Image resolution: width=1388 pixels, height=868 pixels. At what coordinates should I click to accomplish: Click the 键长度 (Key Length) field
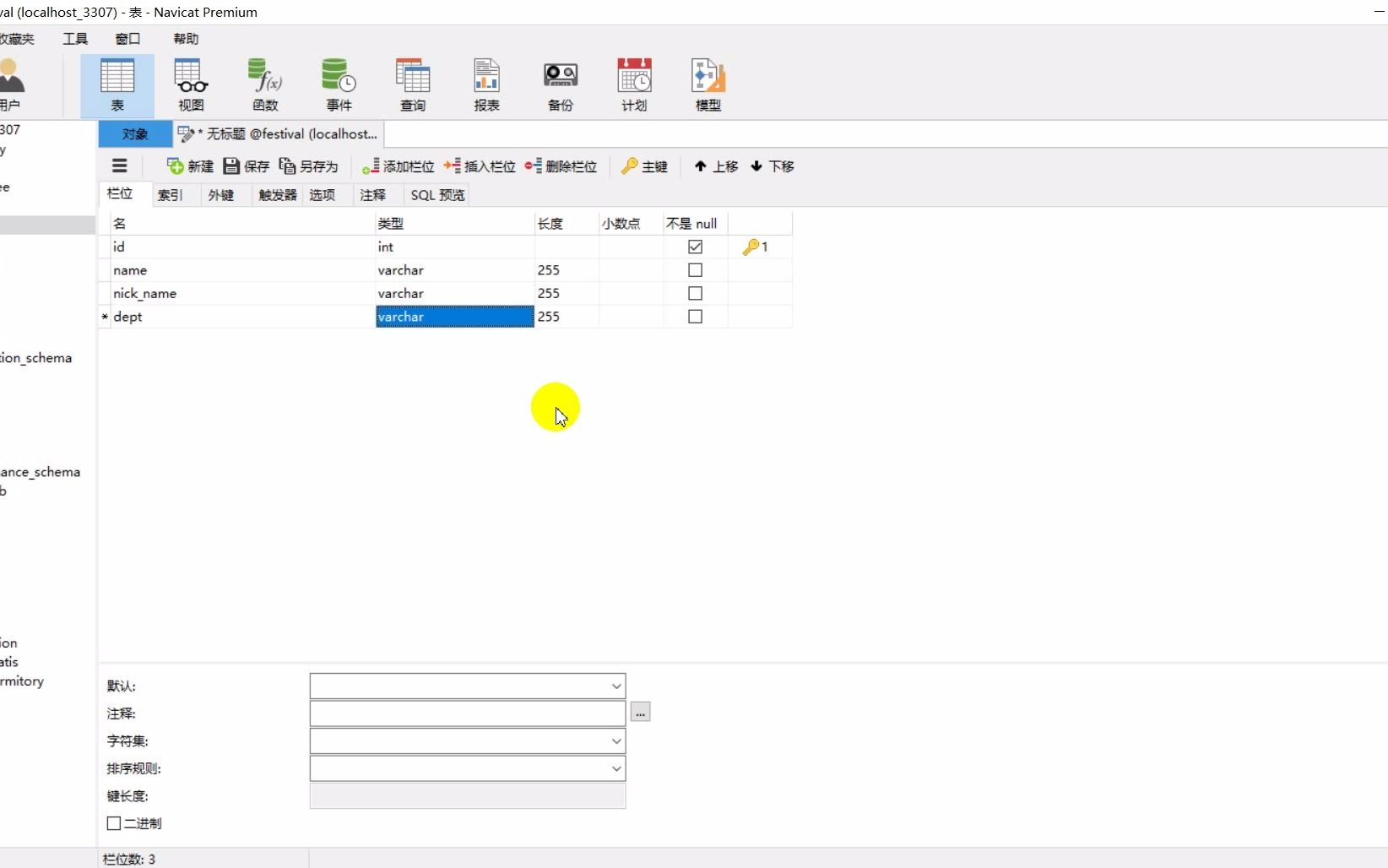coord(468,795)
